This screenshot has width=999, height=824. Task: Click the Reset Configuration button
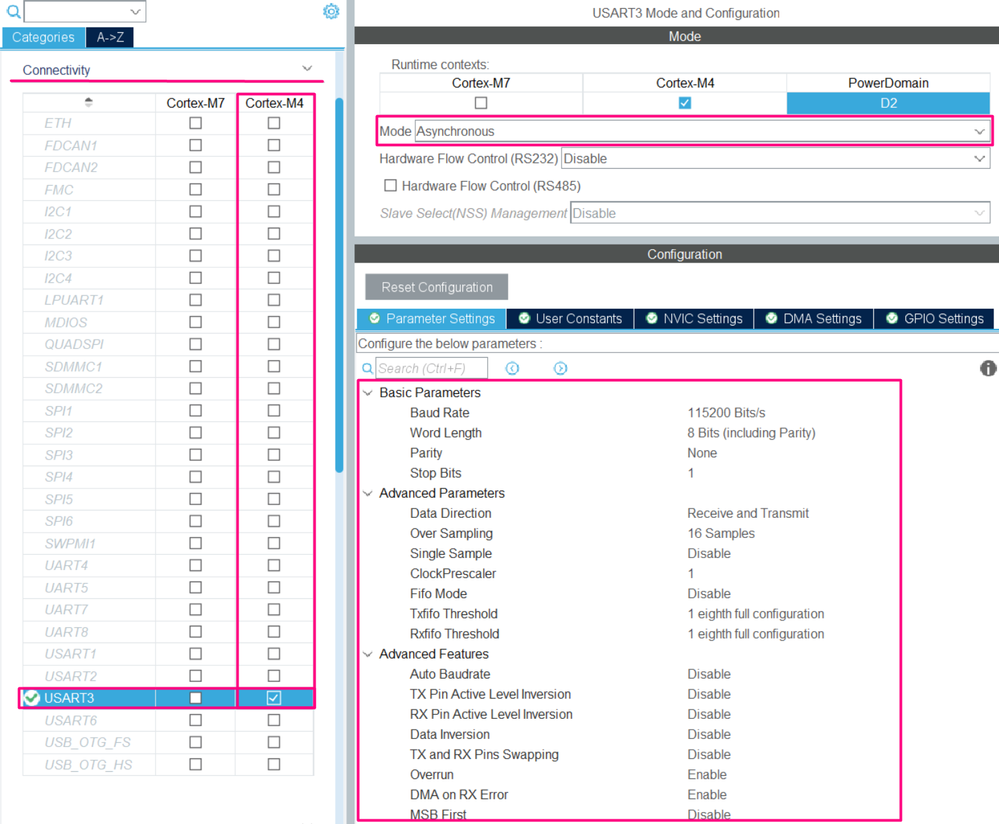tap(437, 287)
